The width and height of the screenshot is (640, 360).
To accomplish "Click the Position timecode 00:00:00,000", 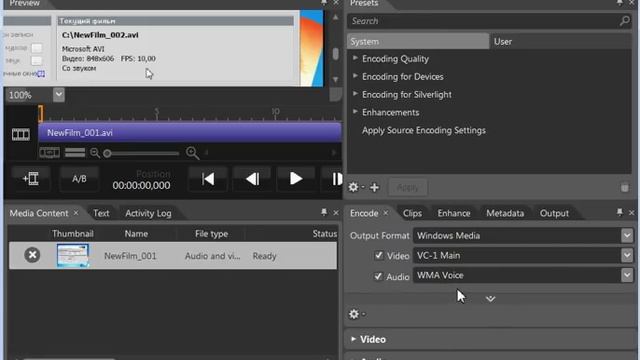I will [x=141, y=186].
